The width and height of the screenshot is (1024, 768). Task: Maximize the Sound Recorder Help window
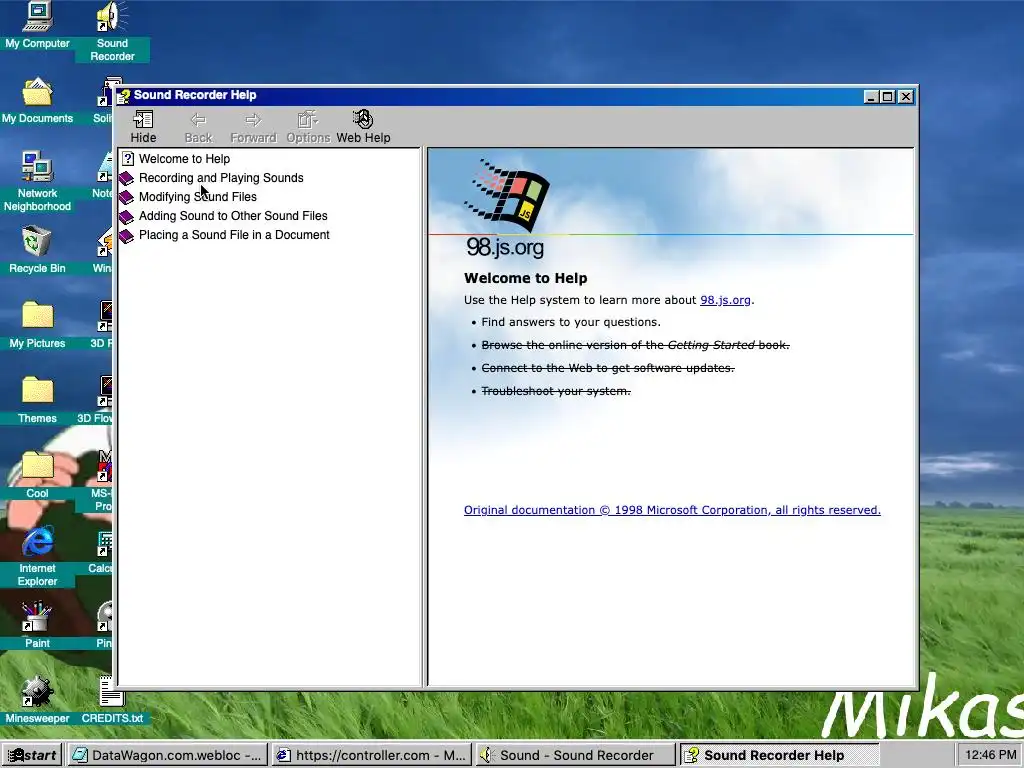887,97
